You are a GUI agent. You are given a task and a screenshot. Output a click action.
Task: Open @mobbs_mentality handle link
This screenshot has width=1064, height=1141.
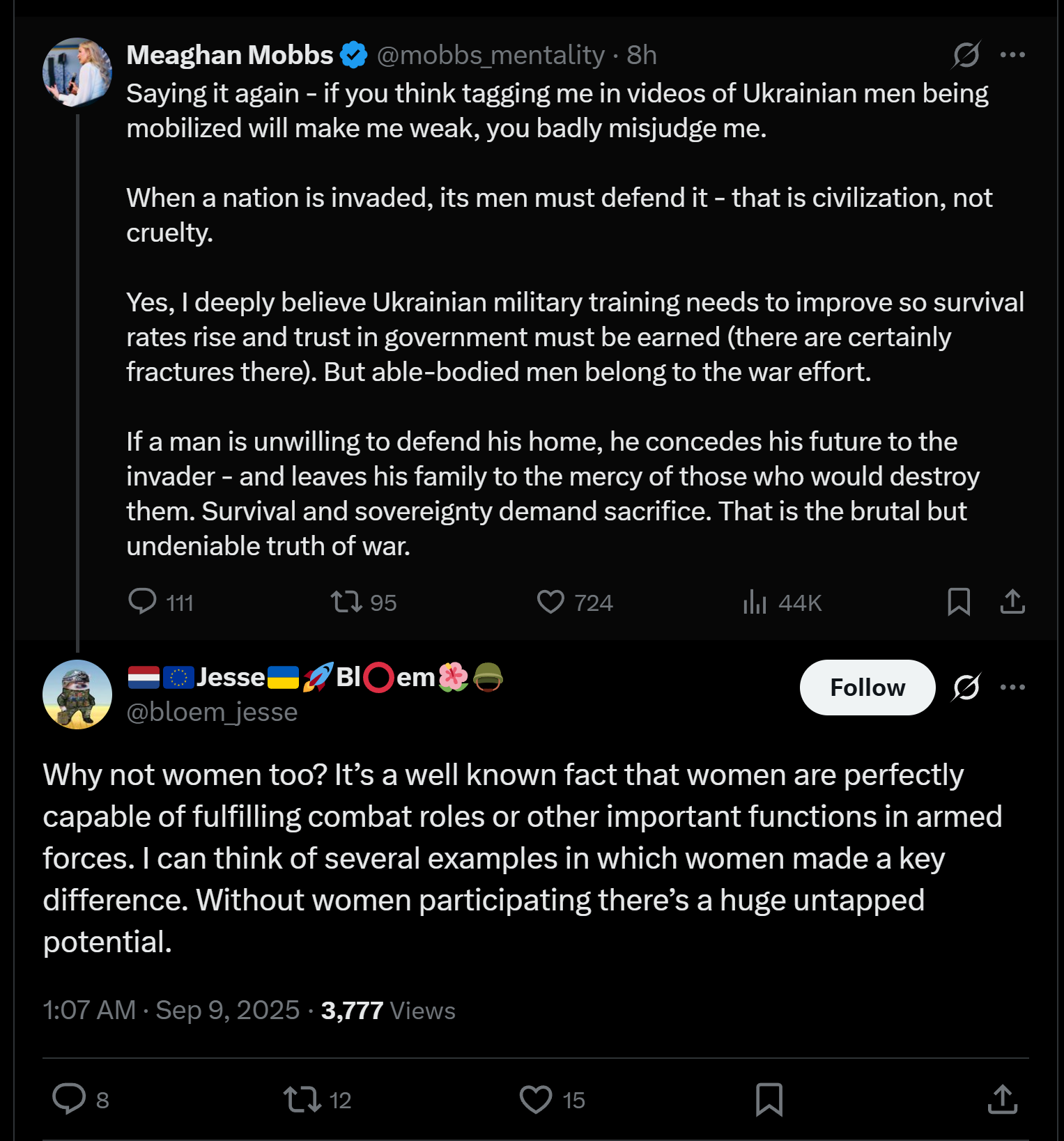pos(491,55)
